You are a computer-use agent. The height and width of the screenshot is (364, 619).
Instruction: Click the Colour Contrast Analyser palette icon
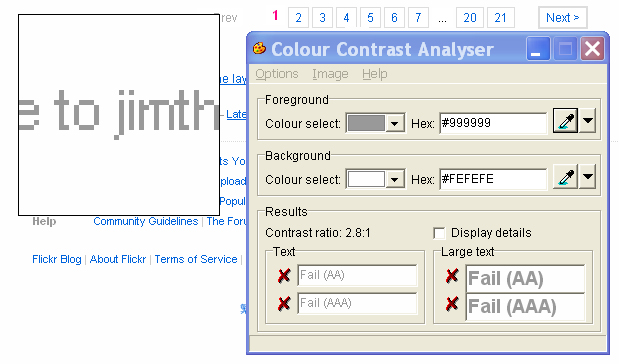pyautogui.click(x=259, y=49)
